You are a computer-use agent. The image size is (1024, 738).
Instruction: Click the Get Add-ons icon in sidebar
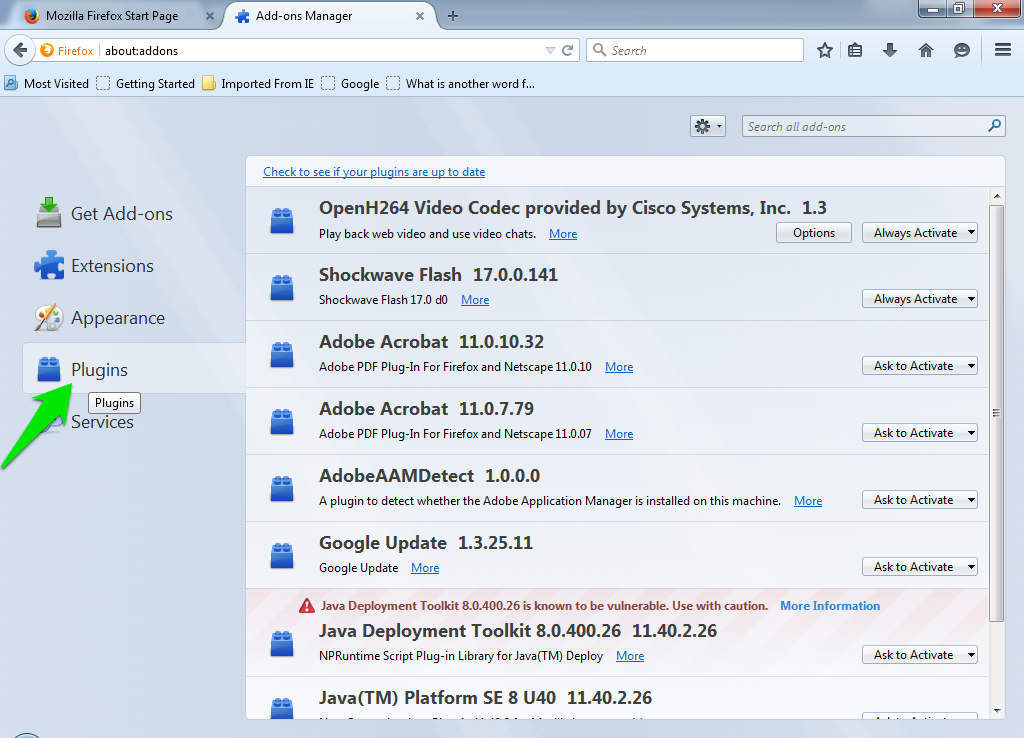click(49, 213)
